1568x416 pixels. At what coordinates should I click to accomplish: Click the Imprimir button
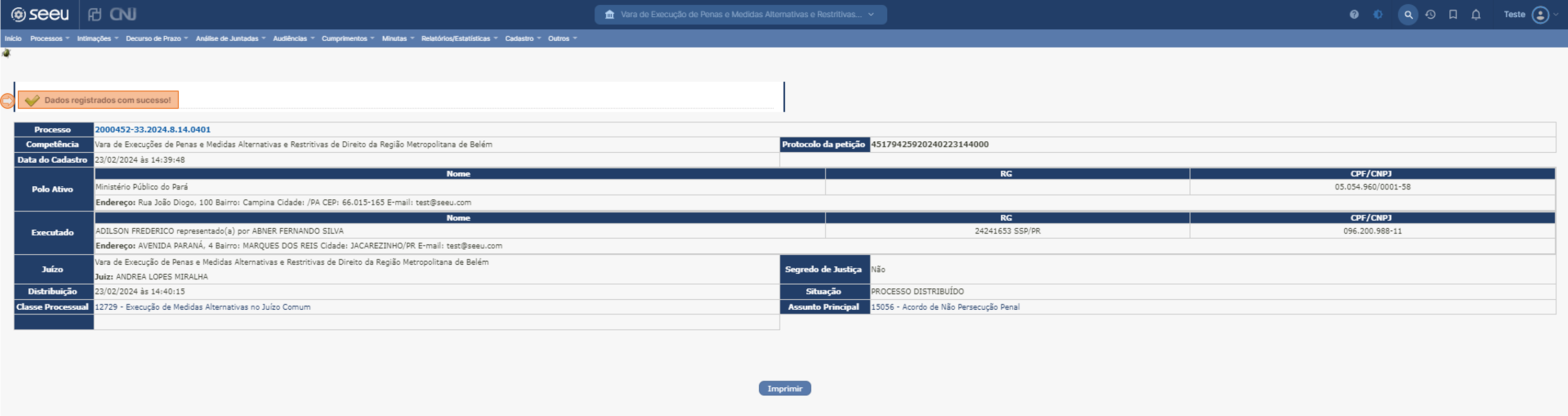click(785, 389)
